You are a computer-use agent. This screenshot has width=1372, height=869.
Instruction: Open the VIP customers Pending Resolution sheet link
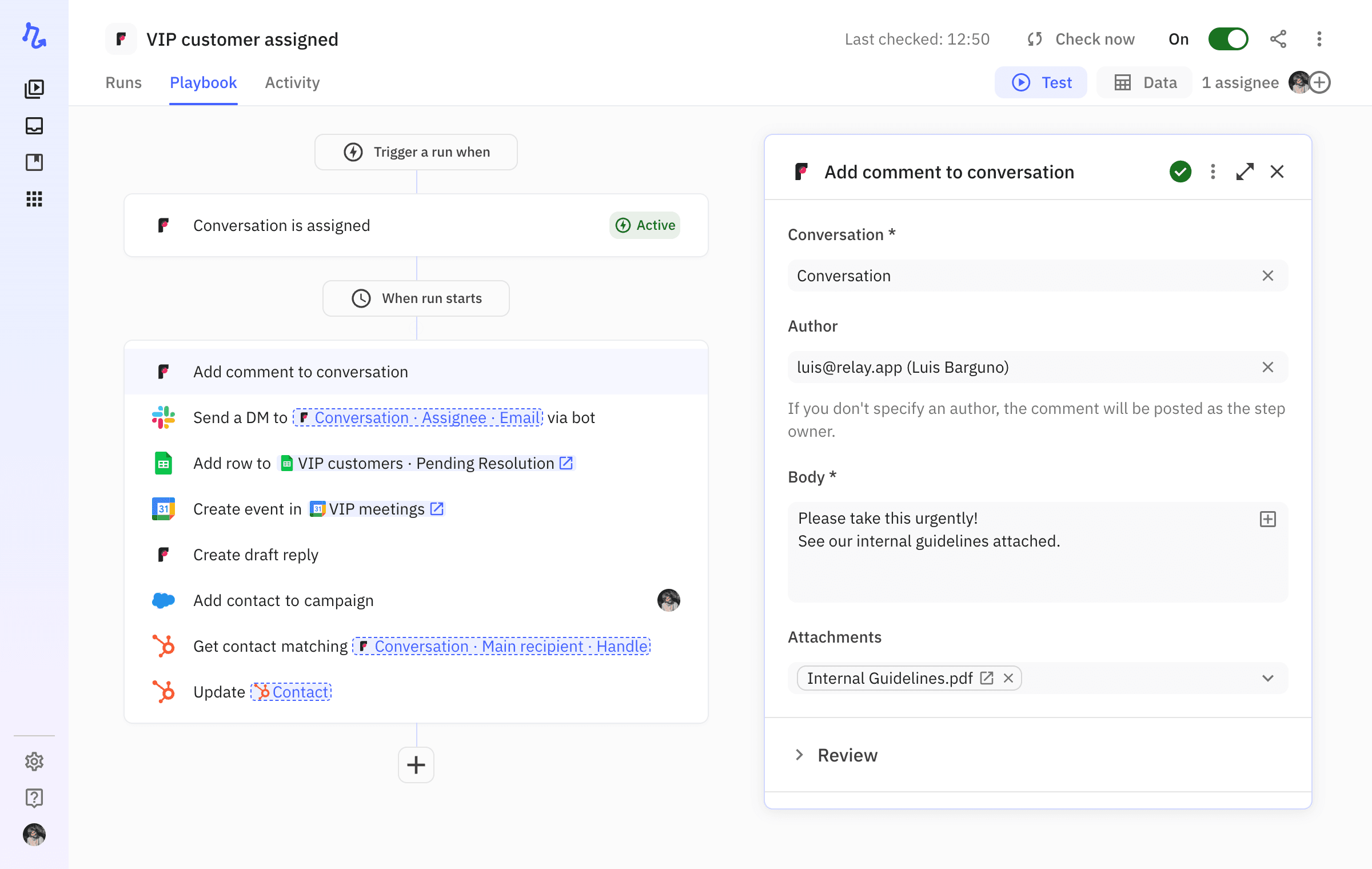pyautogui.click(x=565, y=463)
